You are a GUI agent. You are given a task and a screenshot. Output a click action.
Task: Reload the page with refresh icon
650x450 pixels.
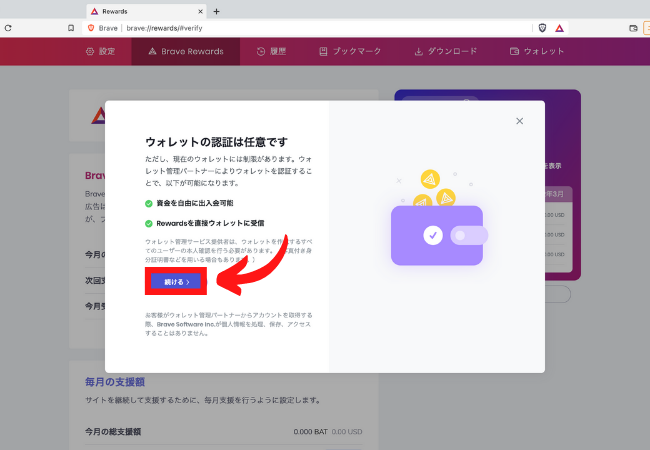pos(8,28)
